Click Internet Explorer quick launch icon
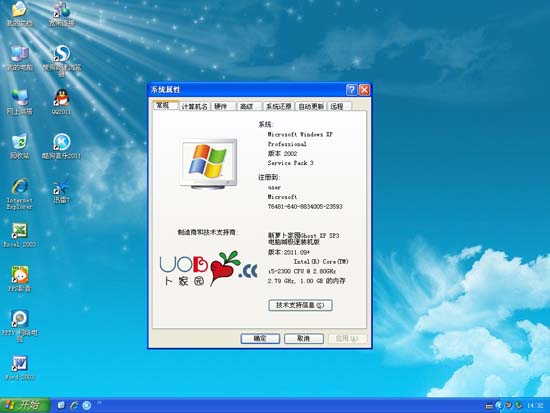Viewport: 550px width, 413px height. click(x=74, y=405)
